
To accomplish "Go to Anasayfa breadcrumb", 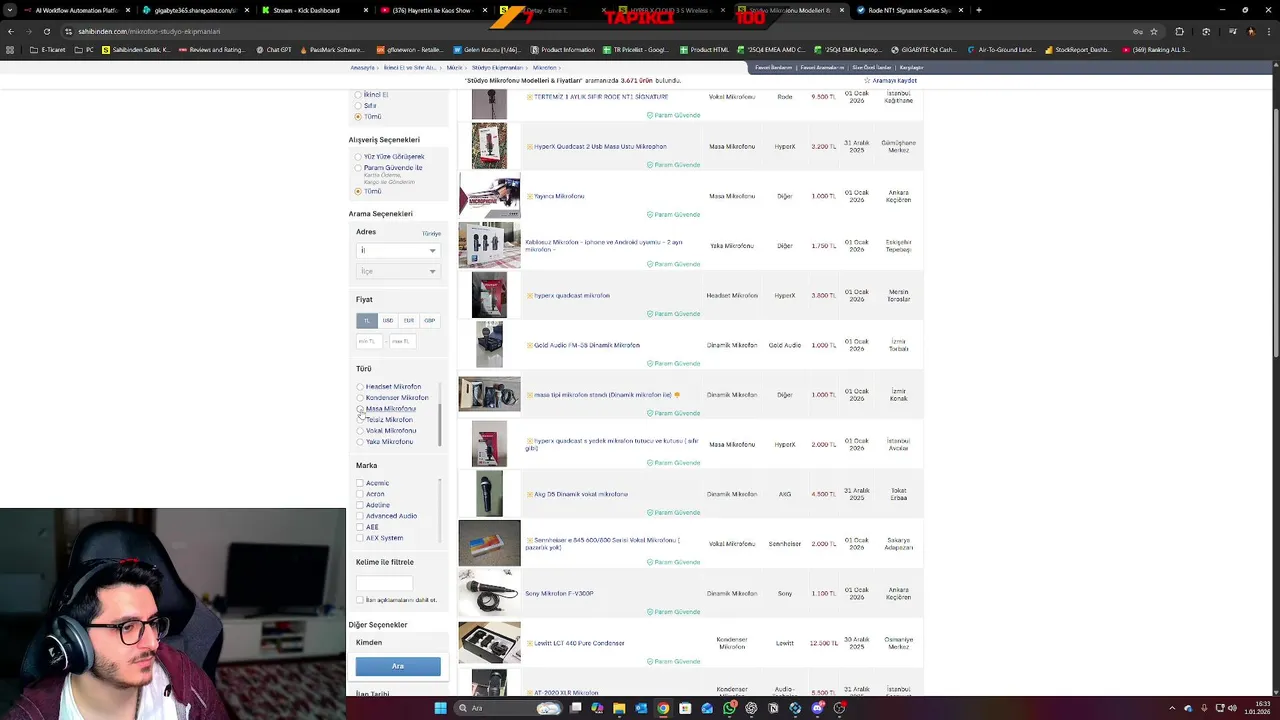I will [x=362, y=67].
